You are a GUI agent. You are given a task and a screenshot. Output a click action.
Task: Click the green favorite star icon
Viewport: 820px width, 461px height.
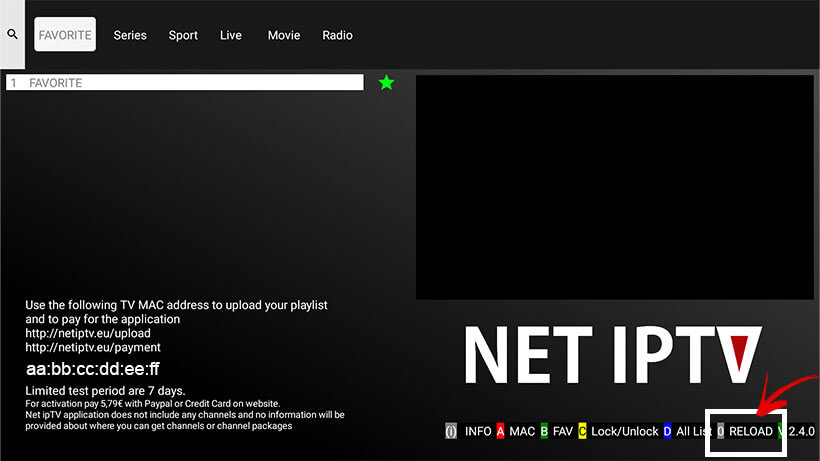point(386,83)
